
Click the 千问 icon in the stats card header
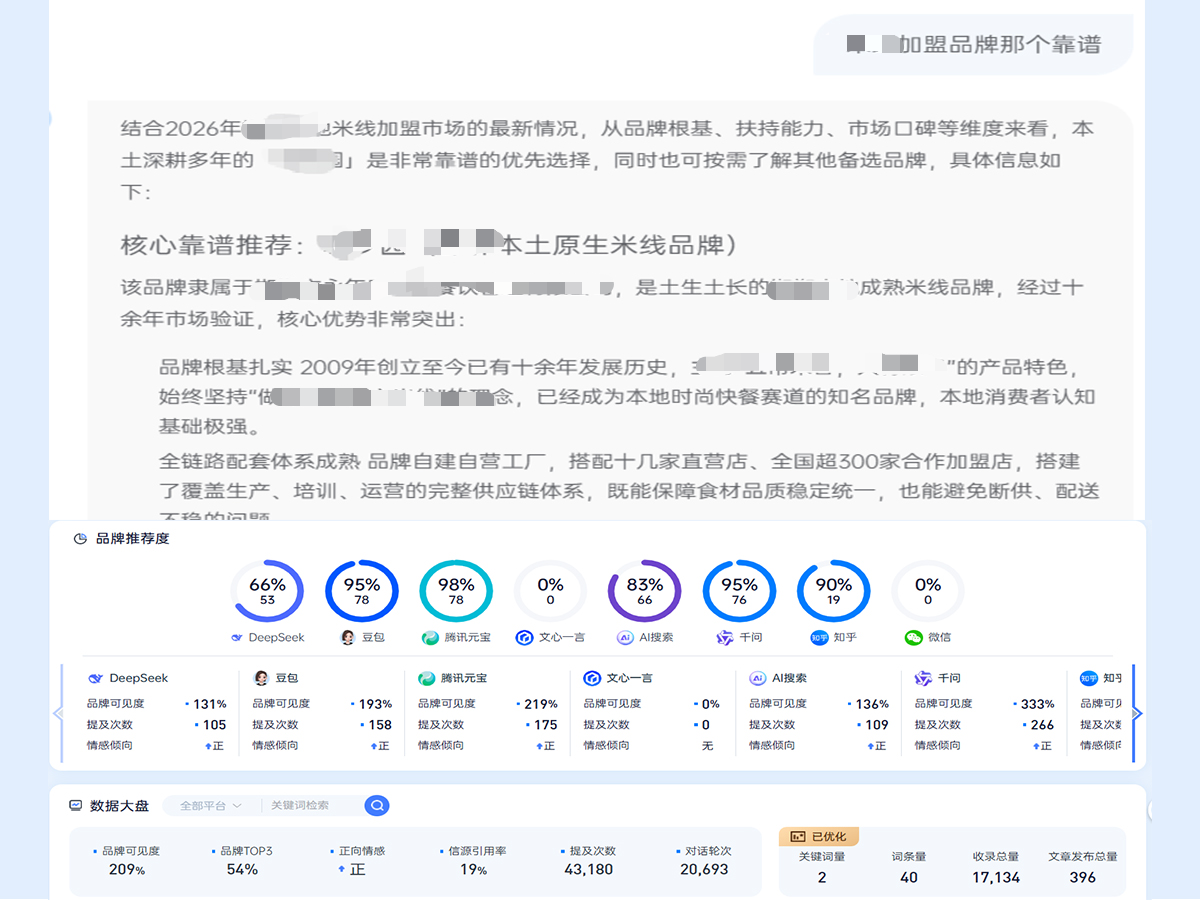pyautogui.click(x=922, y=678)
